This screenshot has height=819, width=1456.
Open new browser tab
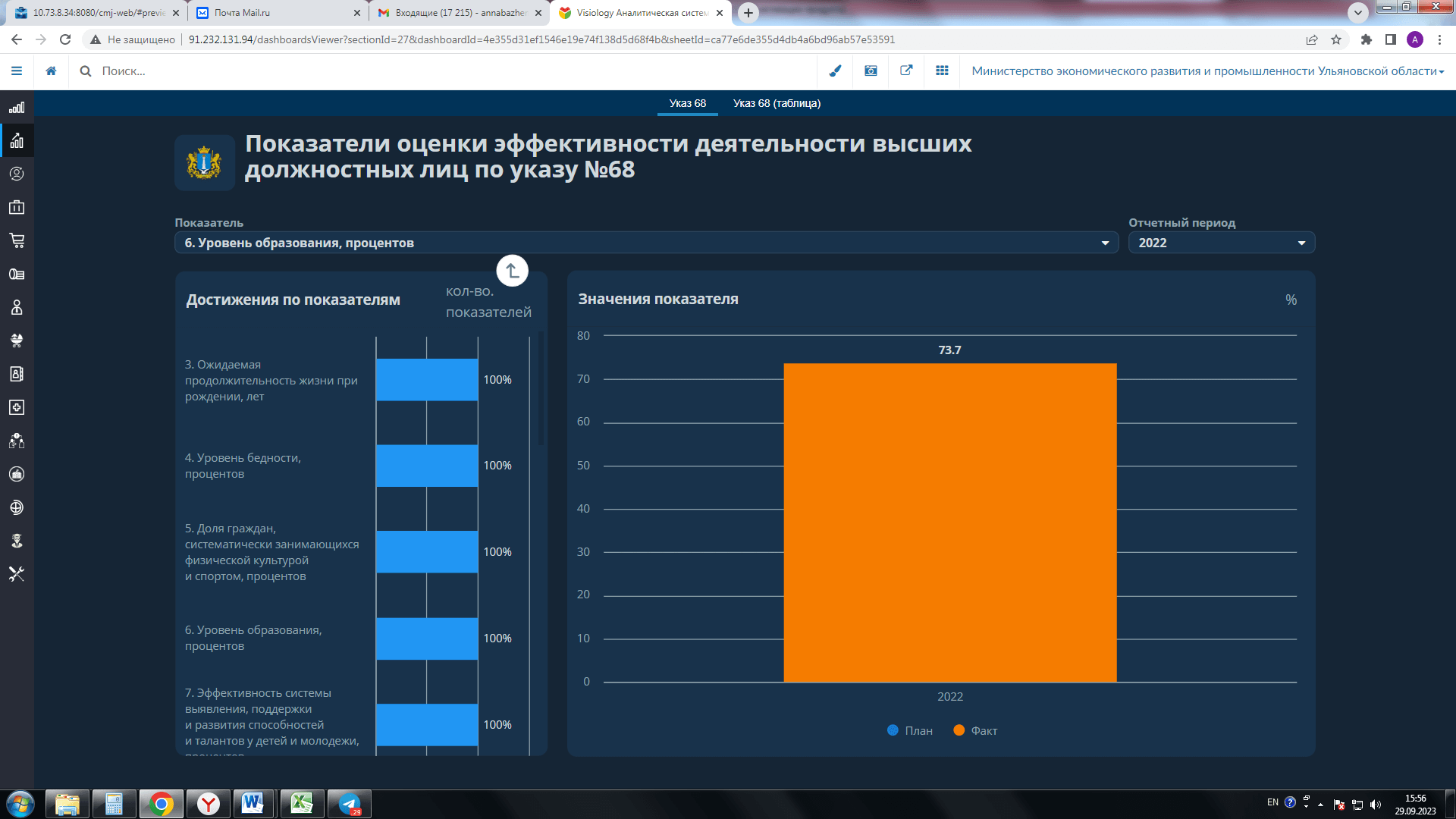coord(748,12)
